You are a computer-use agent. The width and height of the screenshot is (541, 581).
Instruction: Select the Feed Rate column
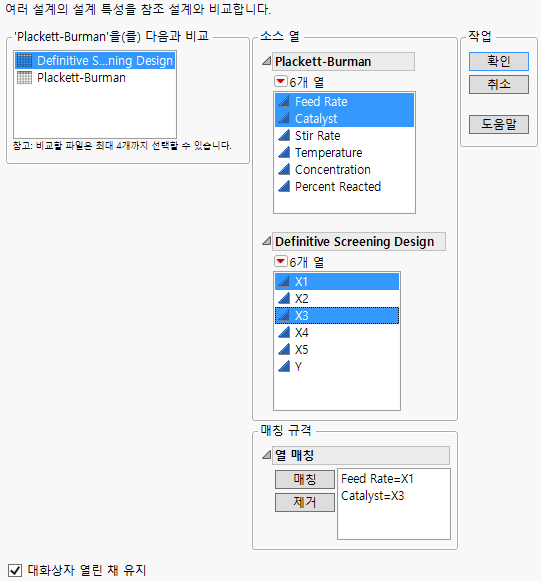pos(344,101)
